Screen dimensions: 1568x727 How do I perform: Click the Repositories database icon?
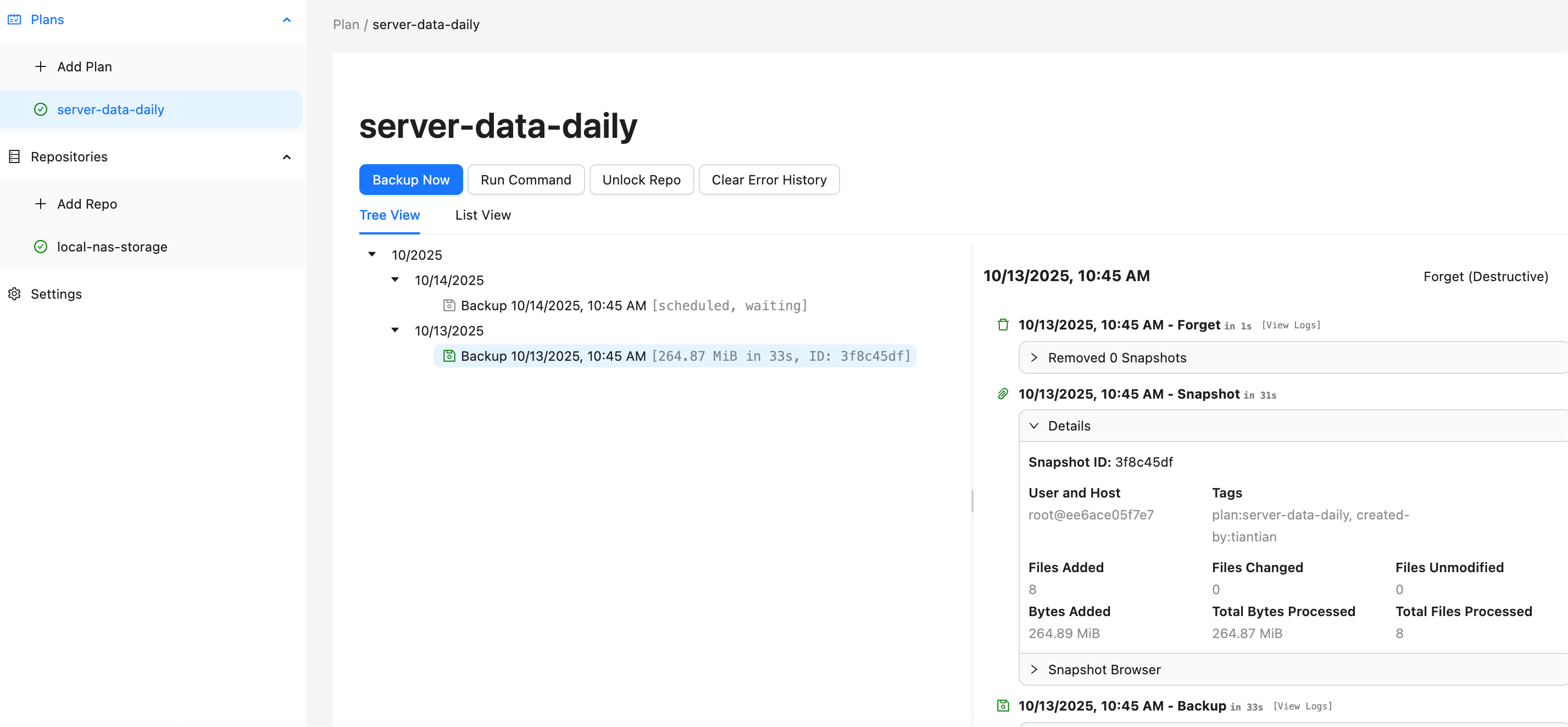[x=15, y=156]
